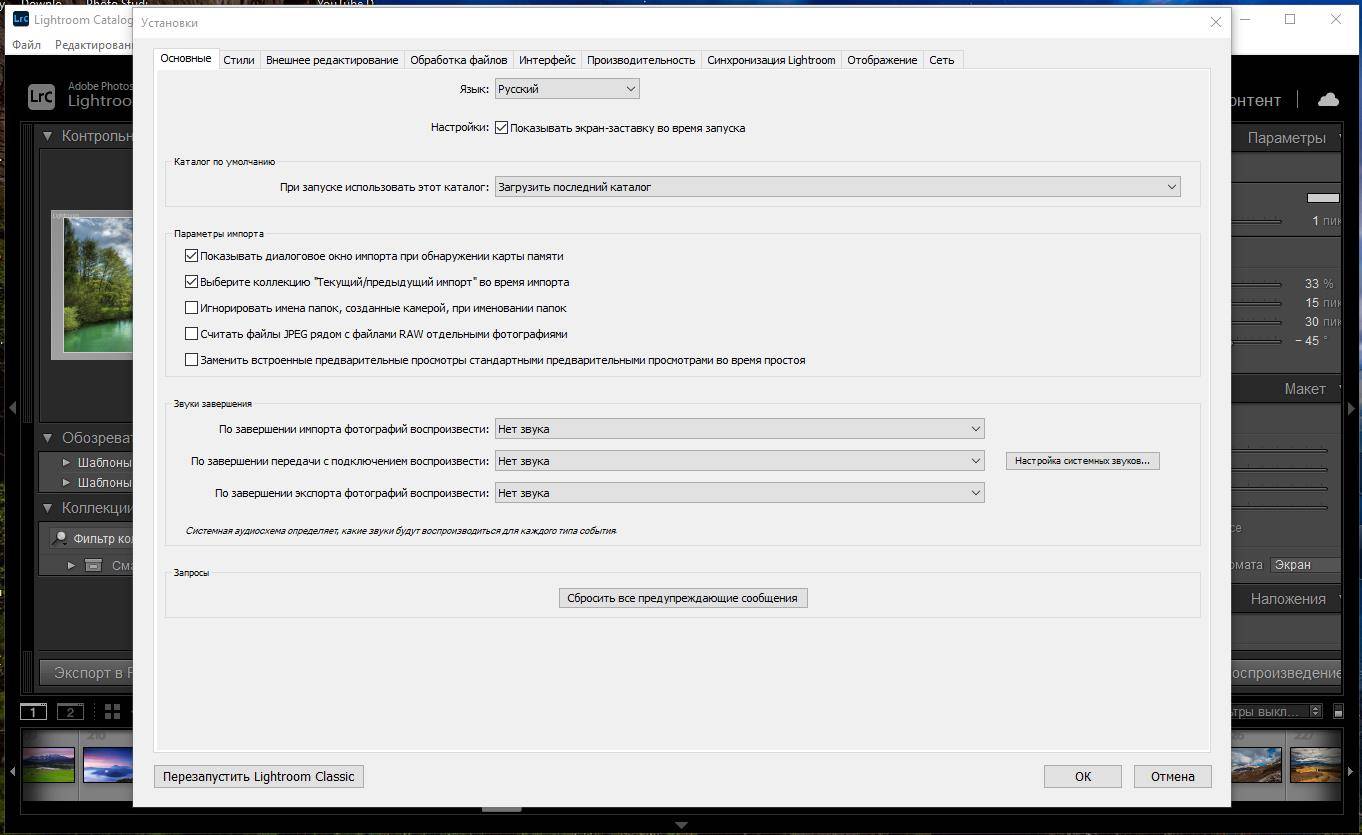Click the slider beside the 33 % value
The width and height of the screenshot is (1362, 835).
point(1257,284)
